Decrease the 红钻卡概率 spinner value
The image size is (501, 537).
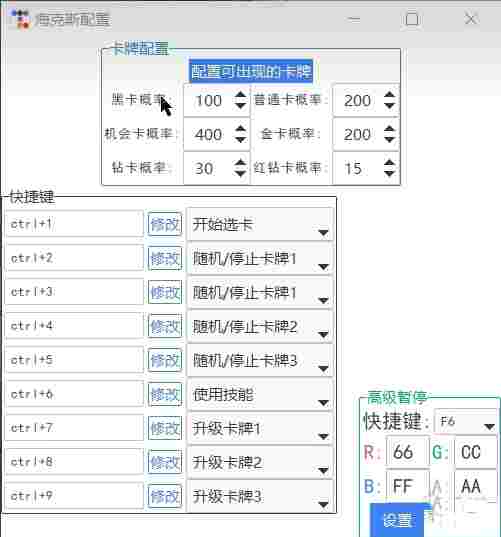pyautogui.click(x=389, y=174)
